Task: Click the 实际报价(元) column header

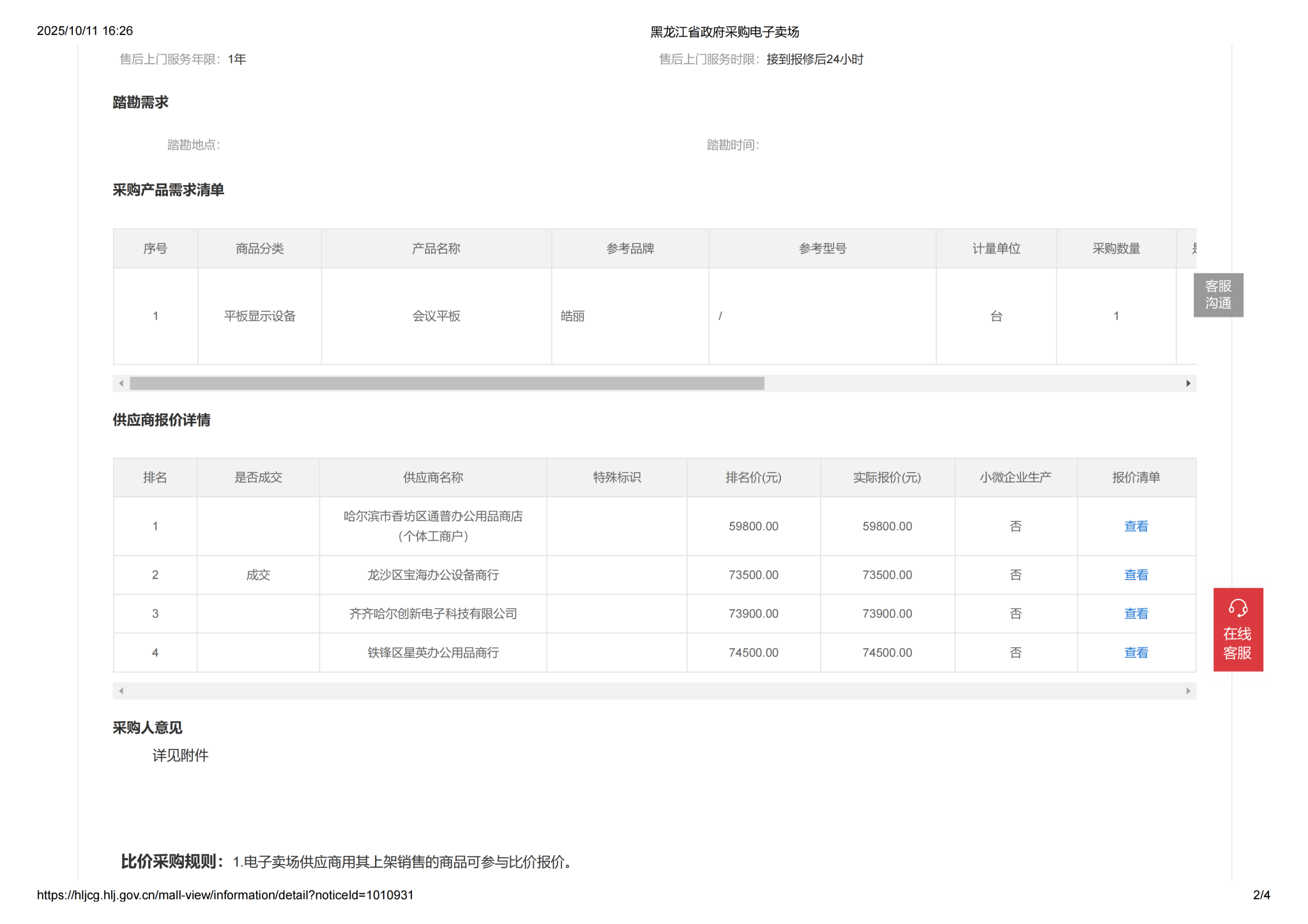Action: pyautogui.click(x=886, y=478)
